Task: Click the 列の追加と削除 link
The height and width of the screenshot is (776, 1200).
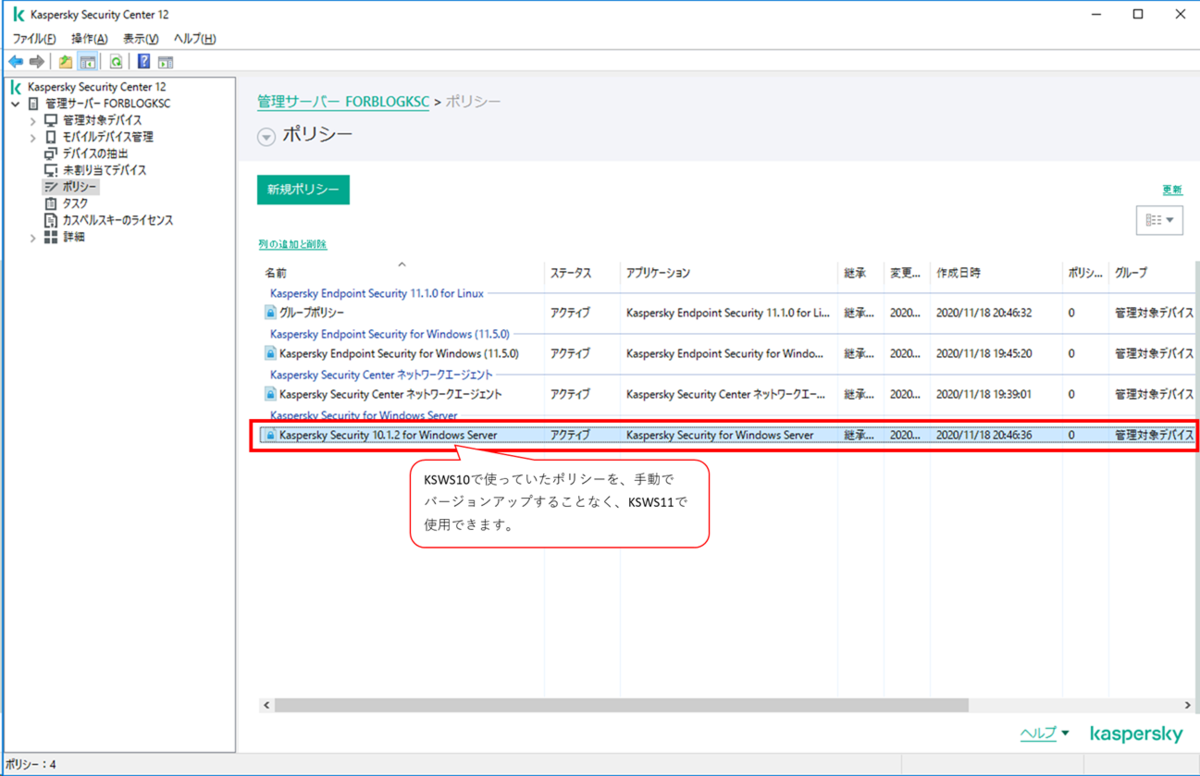Action: 292,244
